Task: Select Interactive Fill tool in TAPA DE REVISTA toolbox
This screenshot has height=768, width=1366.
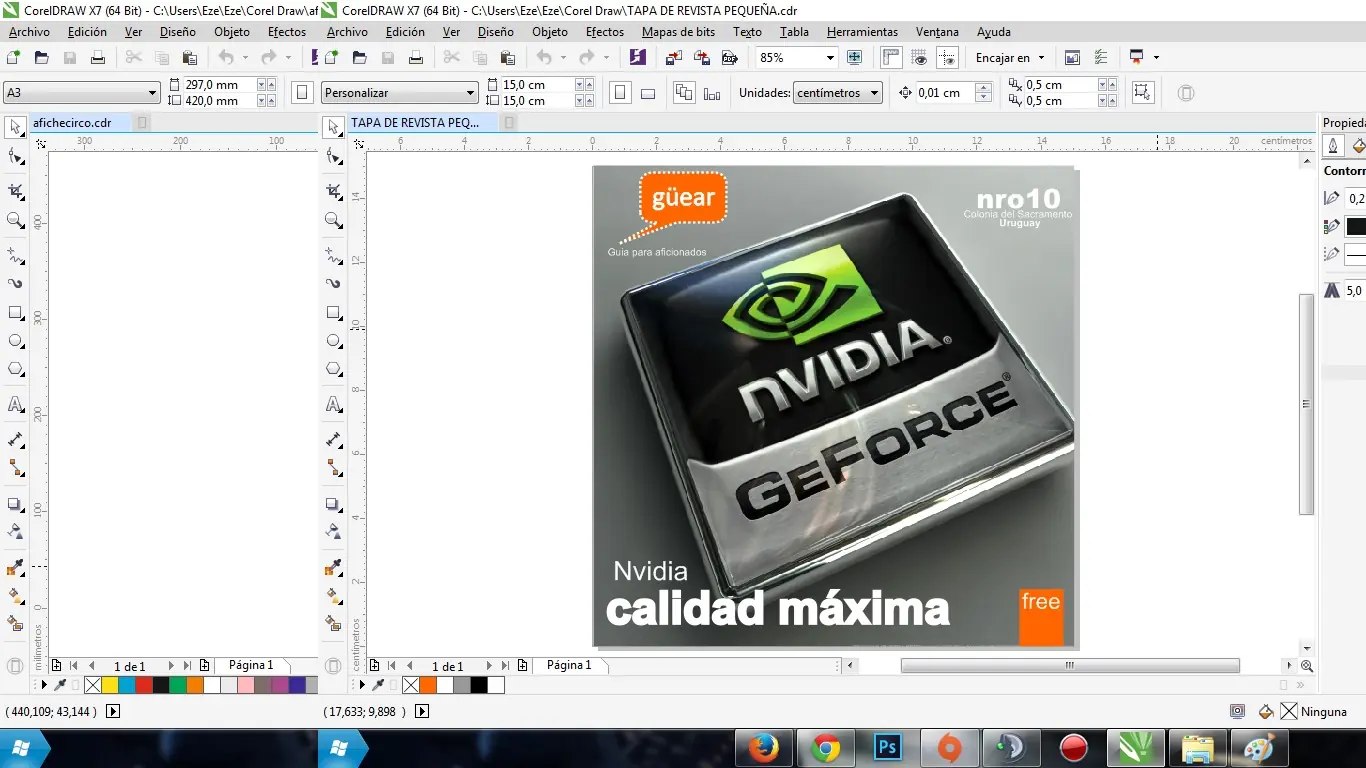Action: [x=334, y=596]
